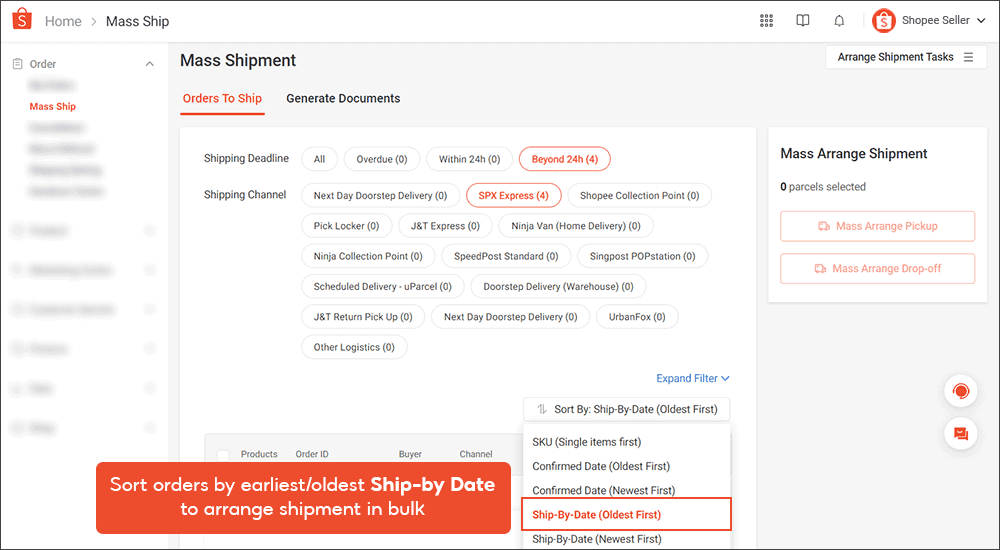Select Singpost POPstation (0) channel
The width and height of the screenshot is (1000, 550).
tap(643, 256)
